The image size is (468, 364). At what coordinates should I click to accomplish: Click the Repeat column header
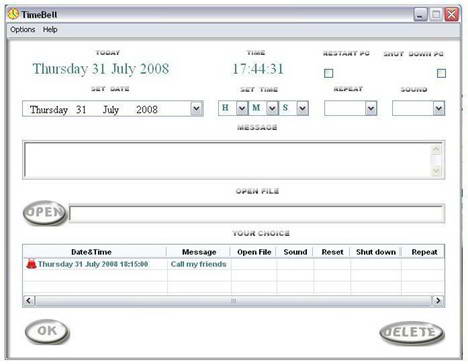coord(424,252)
